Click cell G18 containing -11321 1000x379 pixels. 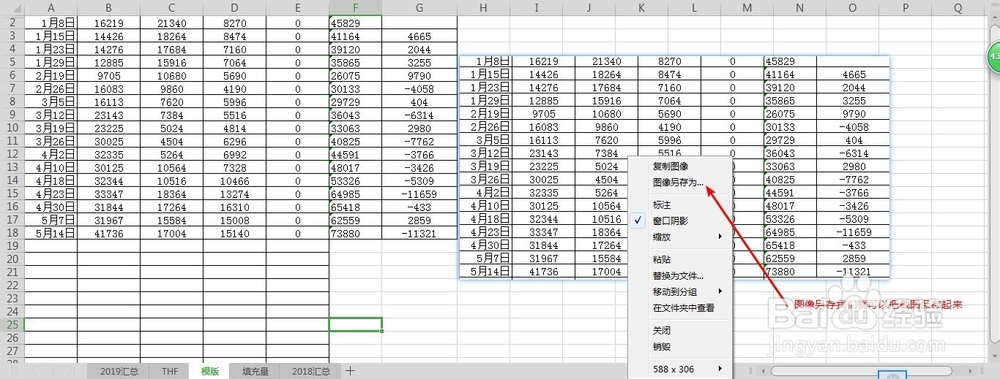(419, 234)
